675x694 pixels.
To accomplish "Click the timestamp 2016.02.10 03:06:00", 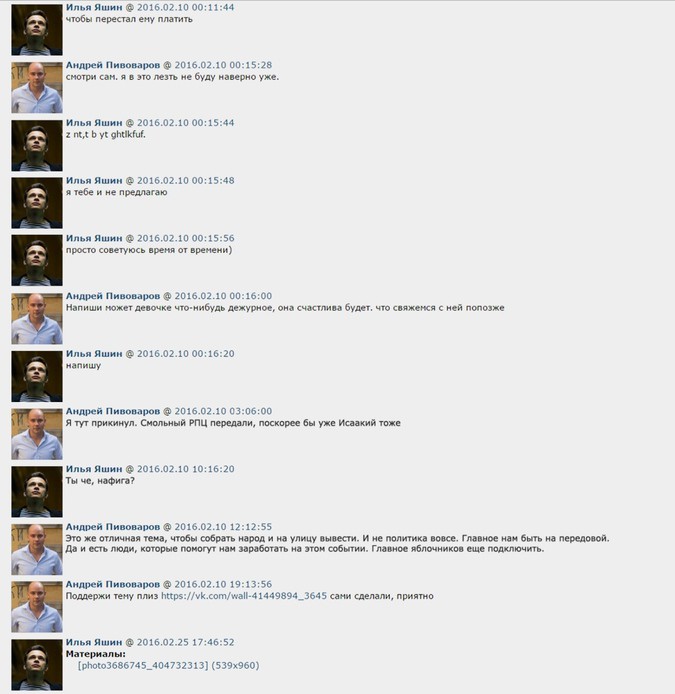I will point(223,411).
